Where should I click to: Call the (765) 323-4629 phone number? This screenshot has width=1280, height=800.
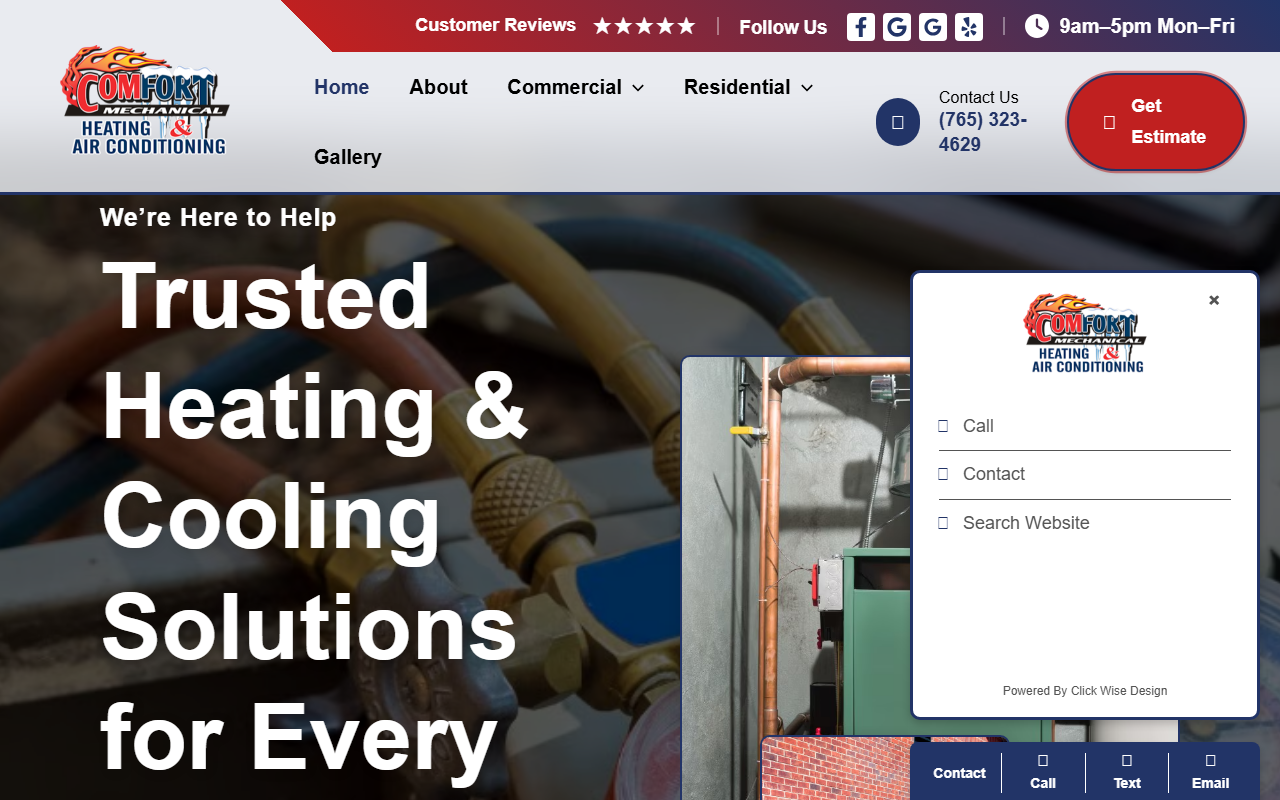(983, 132)
